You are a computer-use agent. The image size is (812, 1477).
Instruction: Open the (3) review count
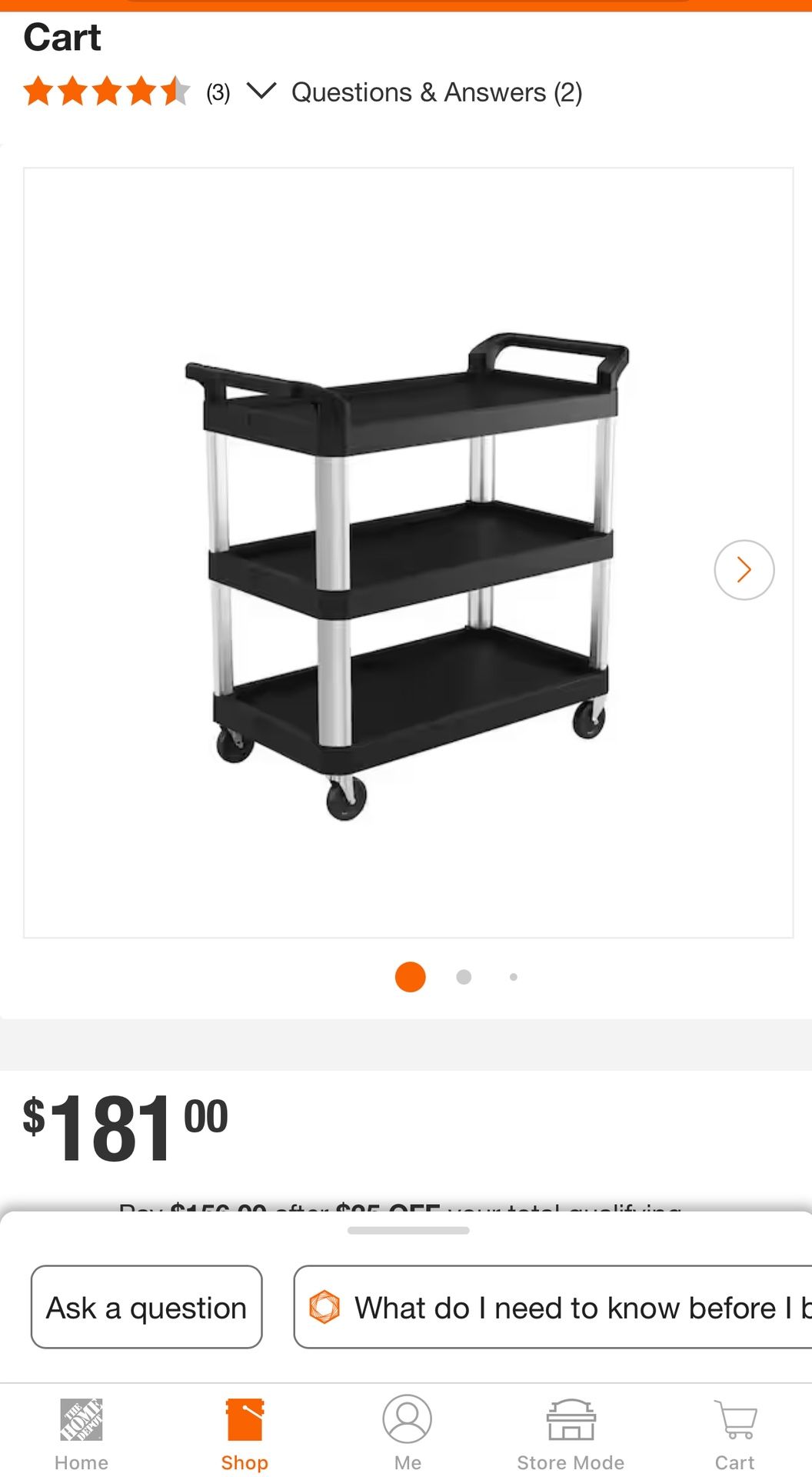click(218, 93)
